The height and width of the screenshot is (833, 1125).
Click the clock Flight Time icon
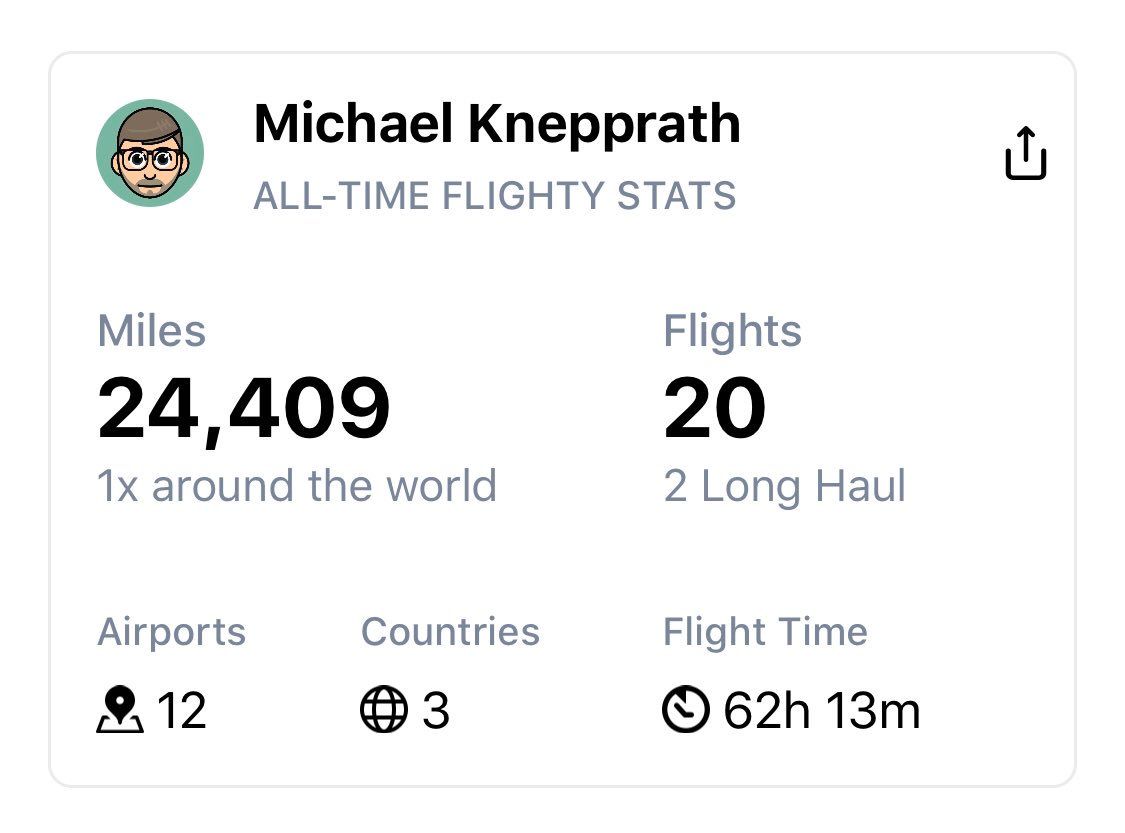click(686, 709)
